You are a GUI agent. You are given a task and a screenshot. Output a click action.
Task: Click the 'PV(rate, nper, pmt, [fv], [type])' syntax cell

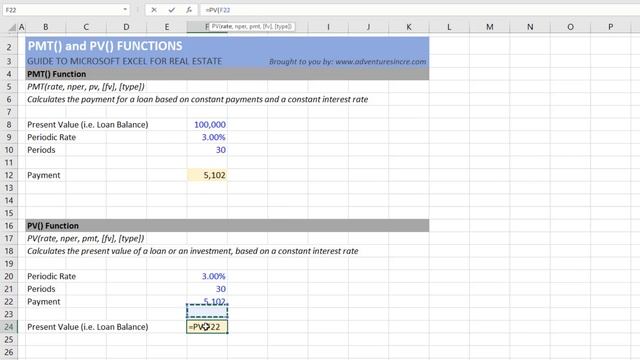point(85,238)
